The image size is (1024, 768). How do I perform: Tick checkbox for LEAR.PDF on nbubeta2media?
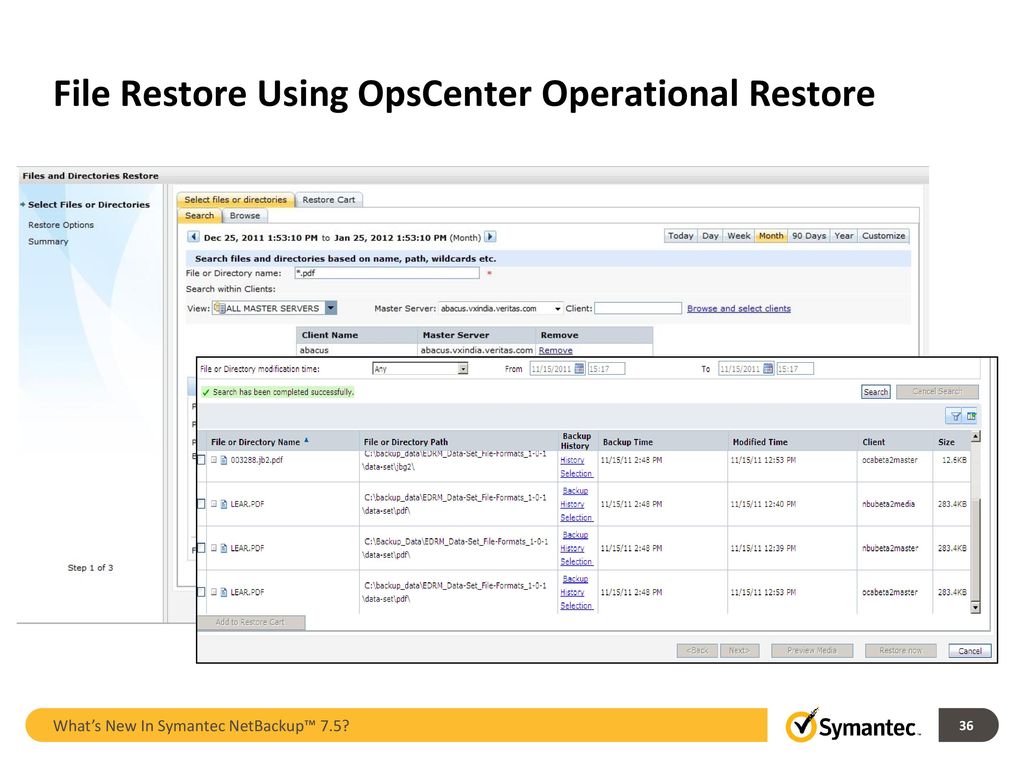point(202,504)
